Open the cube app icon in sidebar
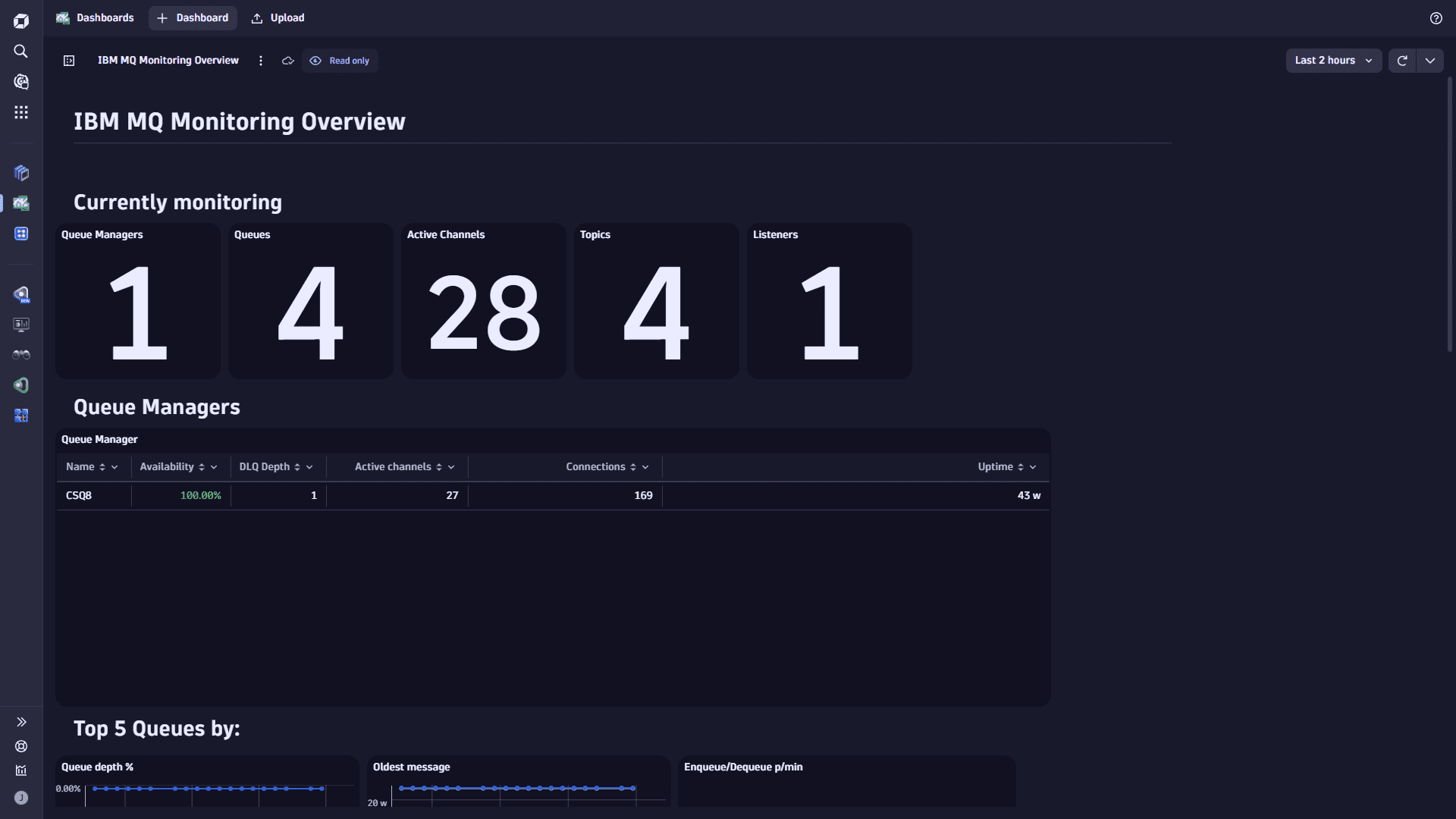The width and height of the screenshot is (1456, 819). pos(21,173)
